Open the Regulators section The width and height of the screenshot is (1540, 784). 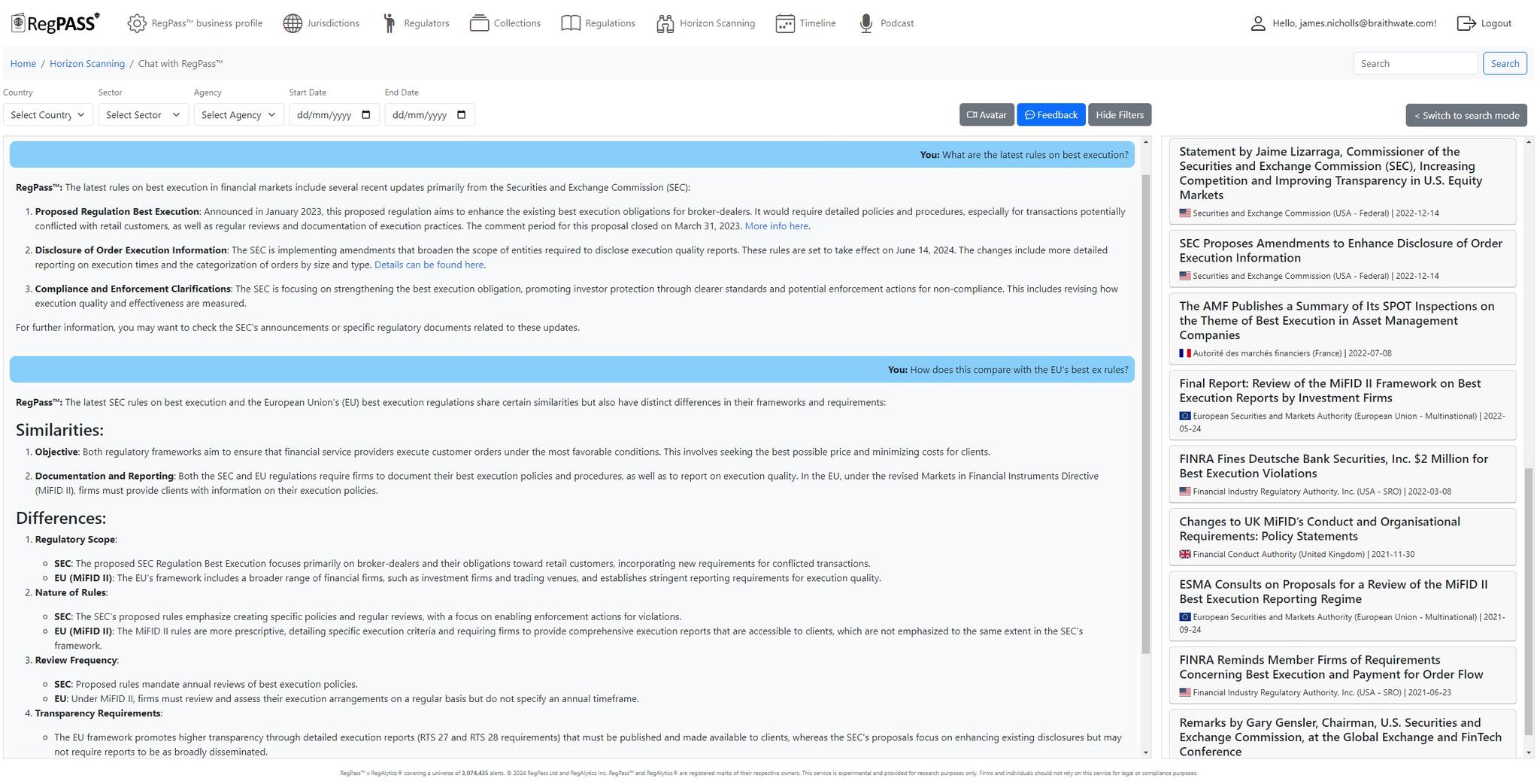416,23
